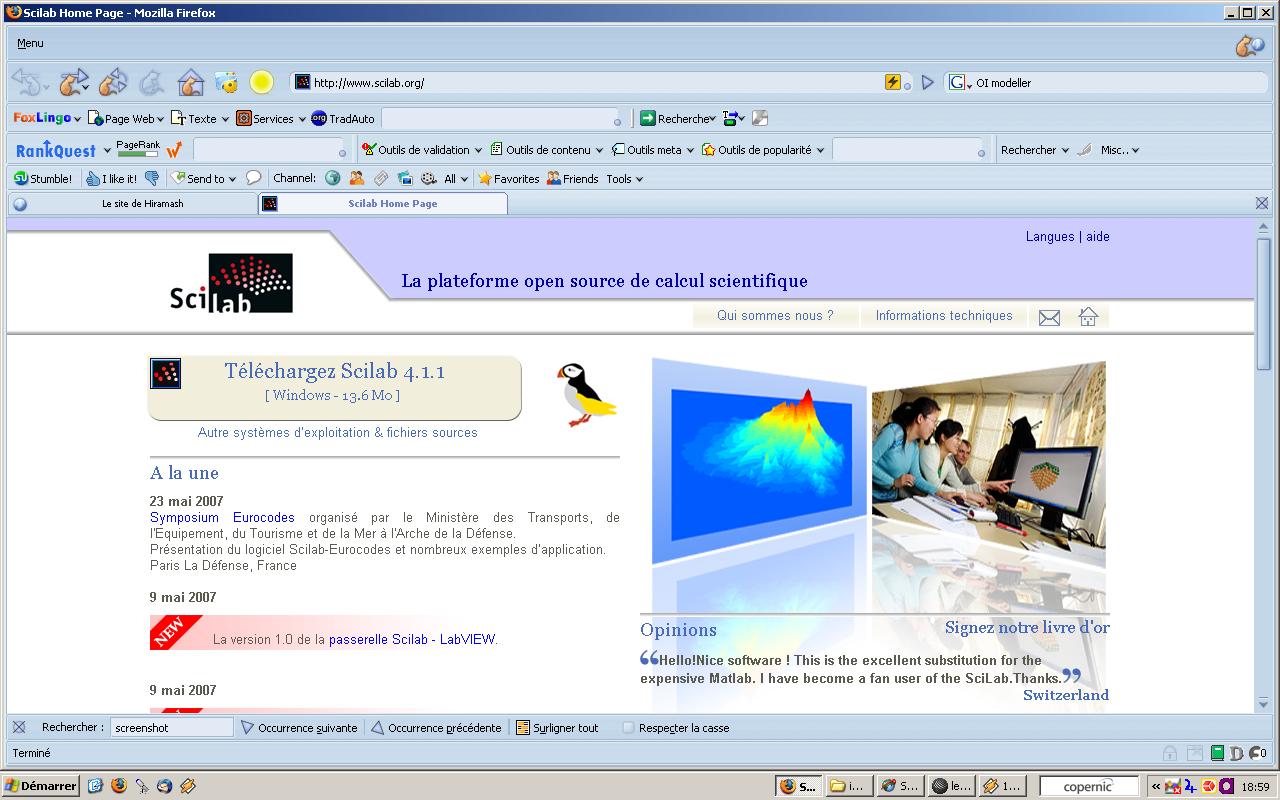Image resolution: width=1280 pixels, height=800 pixels.
Task: Click the envelope contact icon on Scilab page
Action: 1049,317
